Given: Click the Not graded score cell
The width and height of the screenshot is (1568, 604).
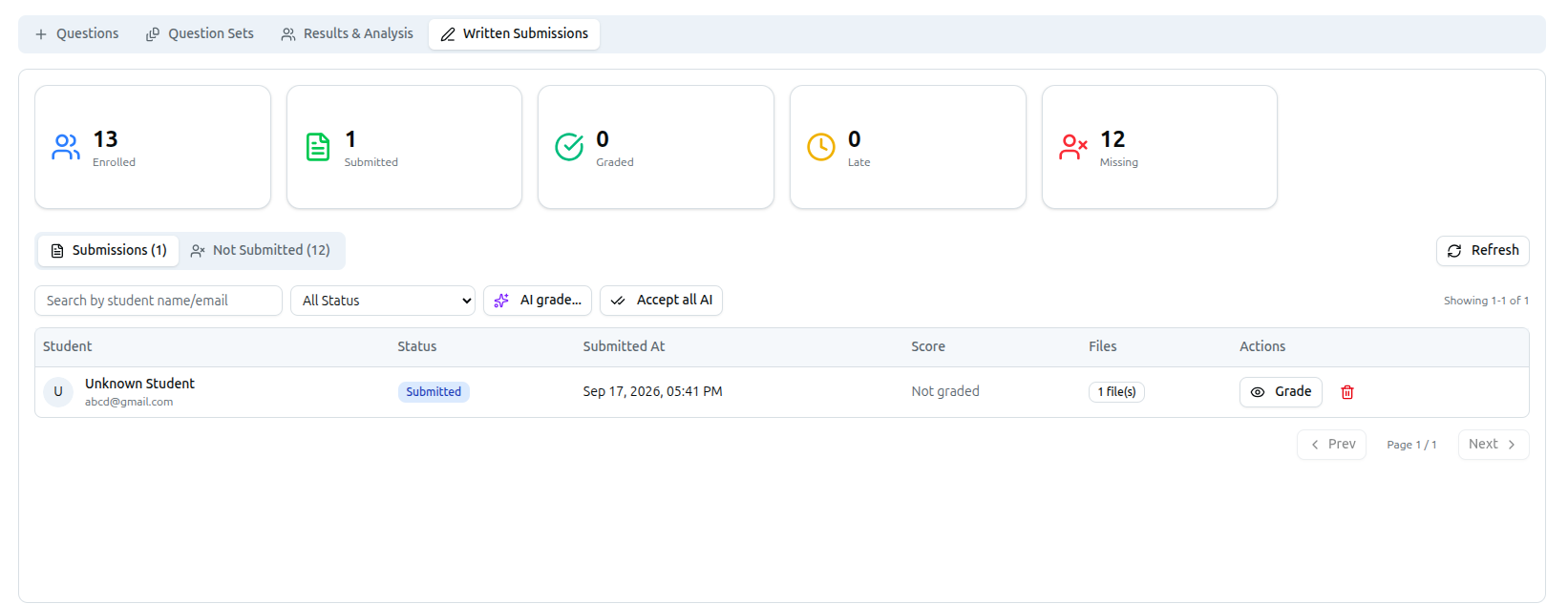Looking at the screenshot, I should click(945, 391).
